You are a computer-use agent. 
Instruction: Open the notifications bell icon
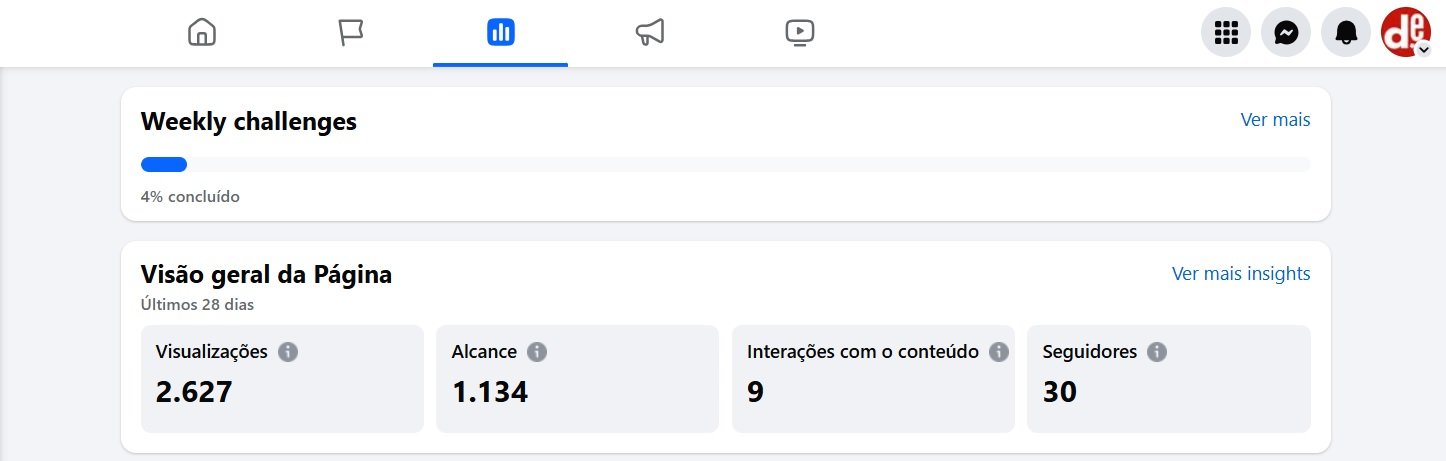pyautogui.click(x=1346, y=34)
